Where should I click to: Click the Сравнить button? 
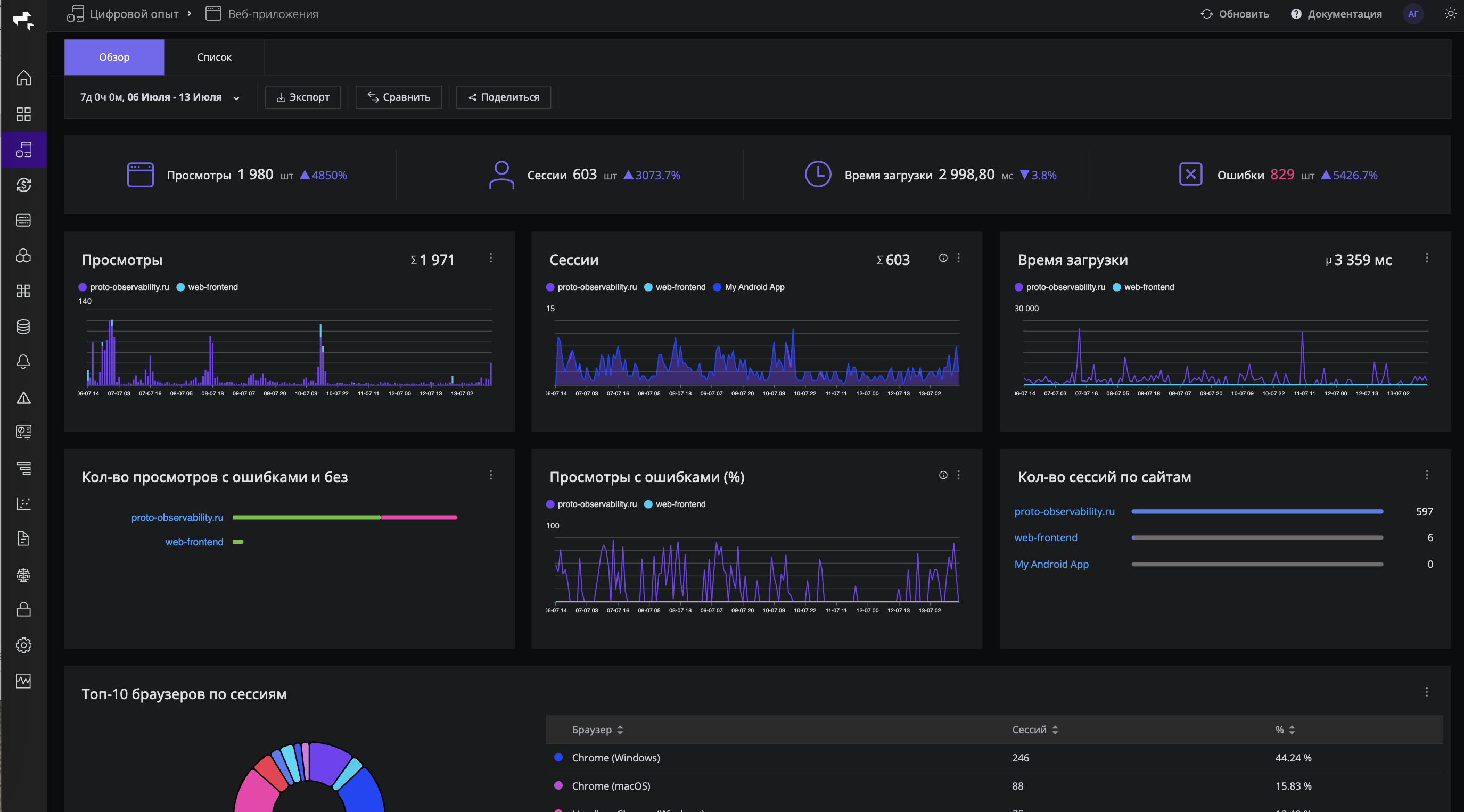pos(399,97)
